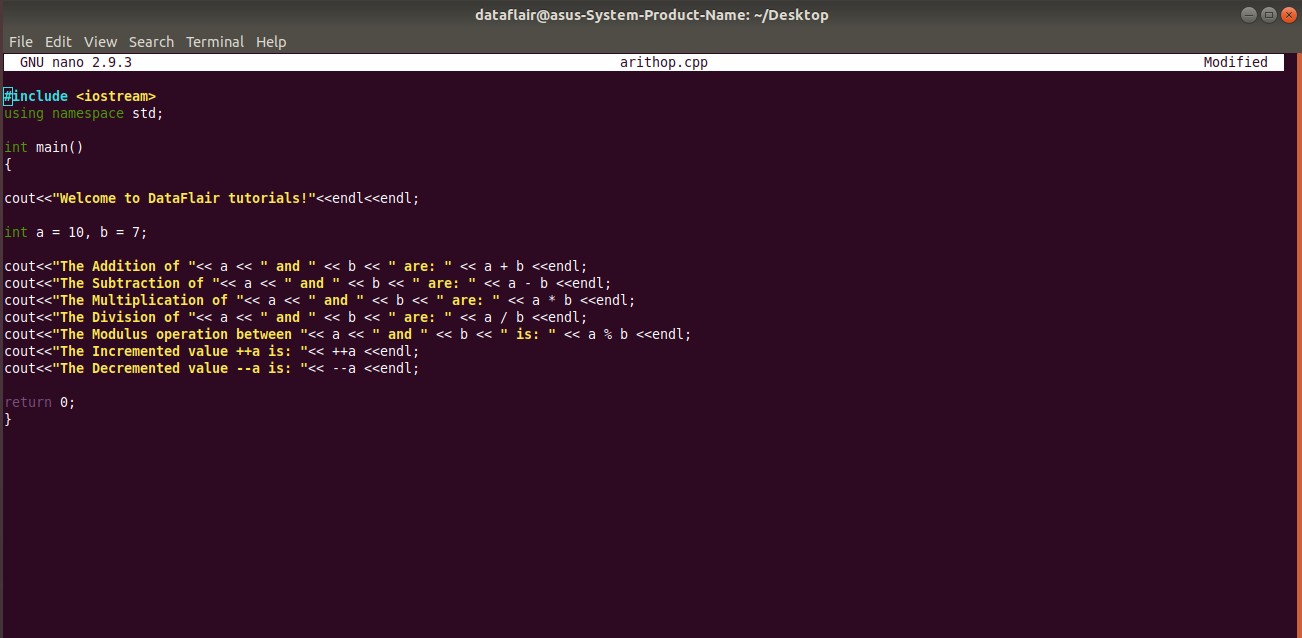Place cursor on 'using namespace std;' line
This screenshot has height=638, width=1302.
click(83, 113)
